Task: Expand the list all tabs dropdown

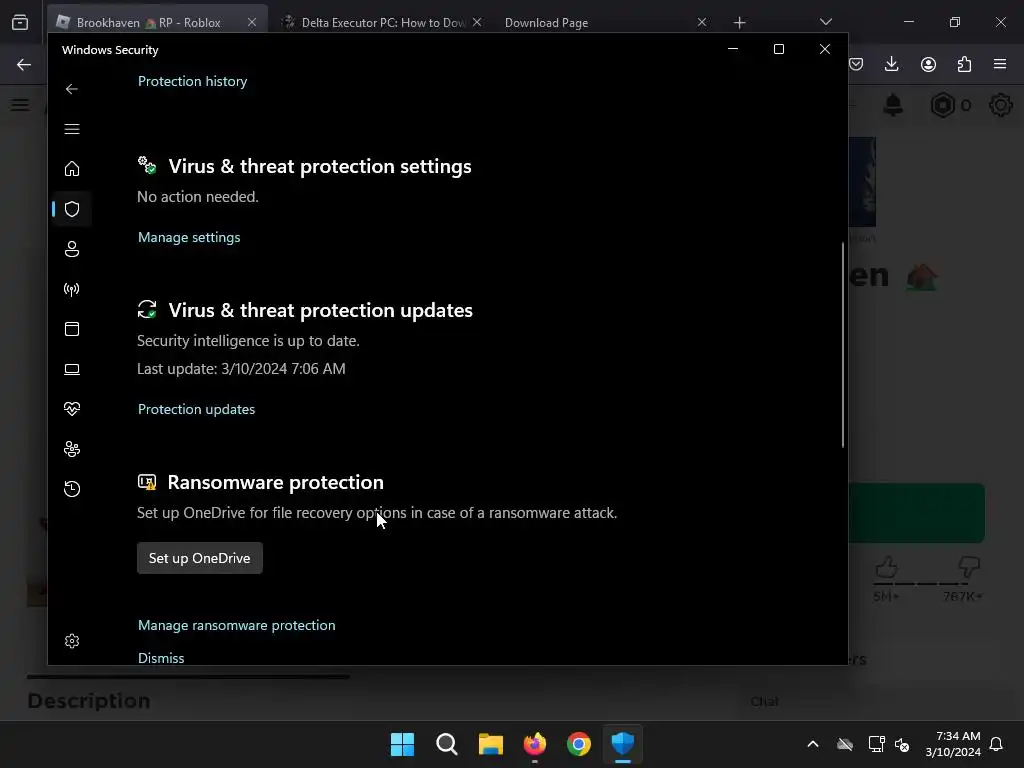Action: pyautogui.click(x=825, y=22)
